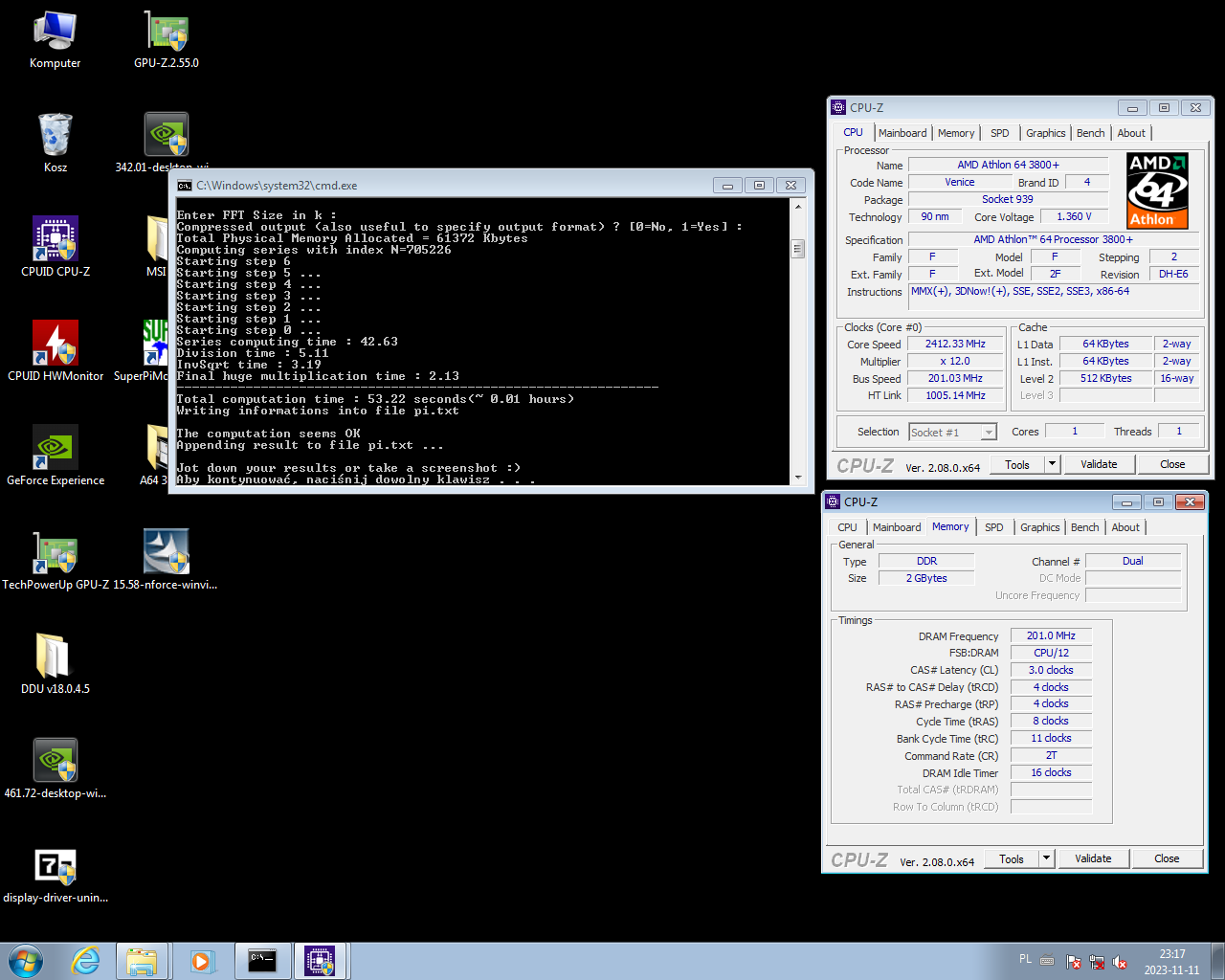The image size is (1225, 980).
Task: Open Bench tab in upper CPU-Z
Action: coord(1091,133)
